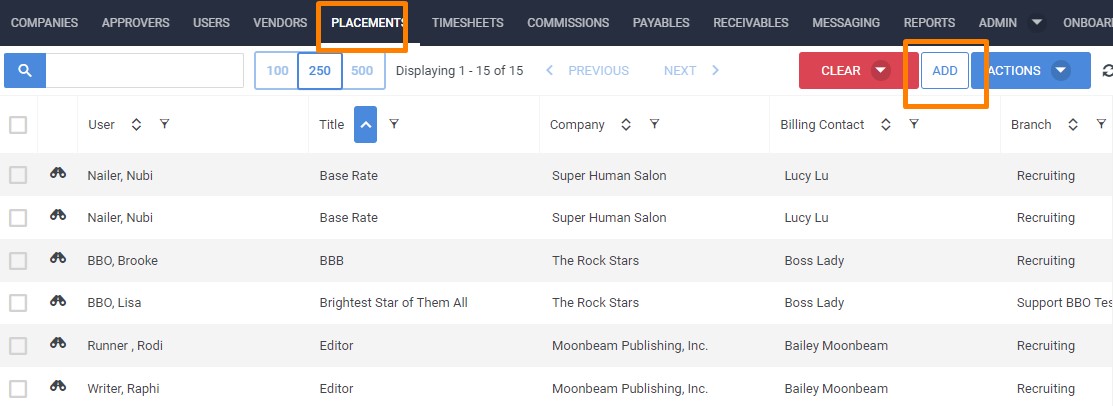Go to the Commissions tab

(568, 22)
